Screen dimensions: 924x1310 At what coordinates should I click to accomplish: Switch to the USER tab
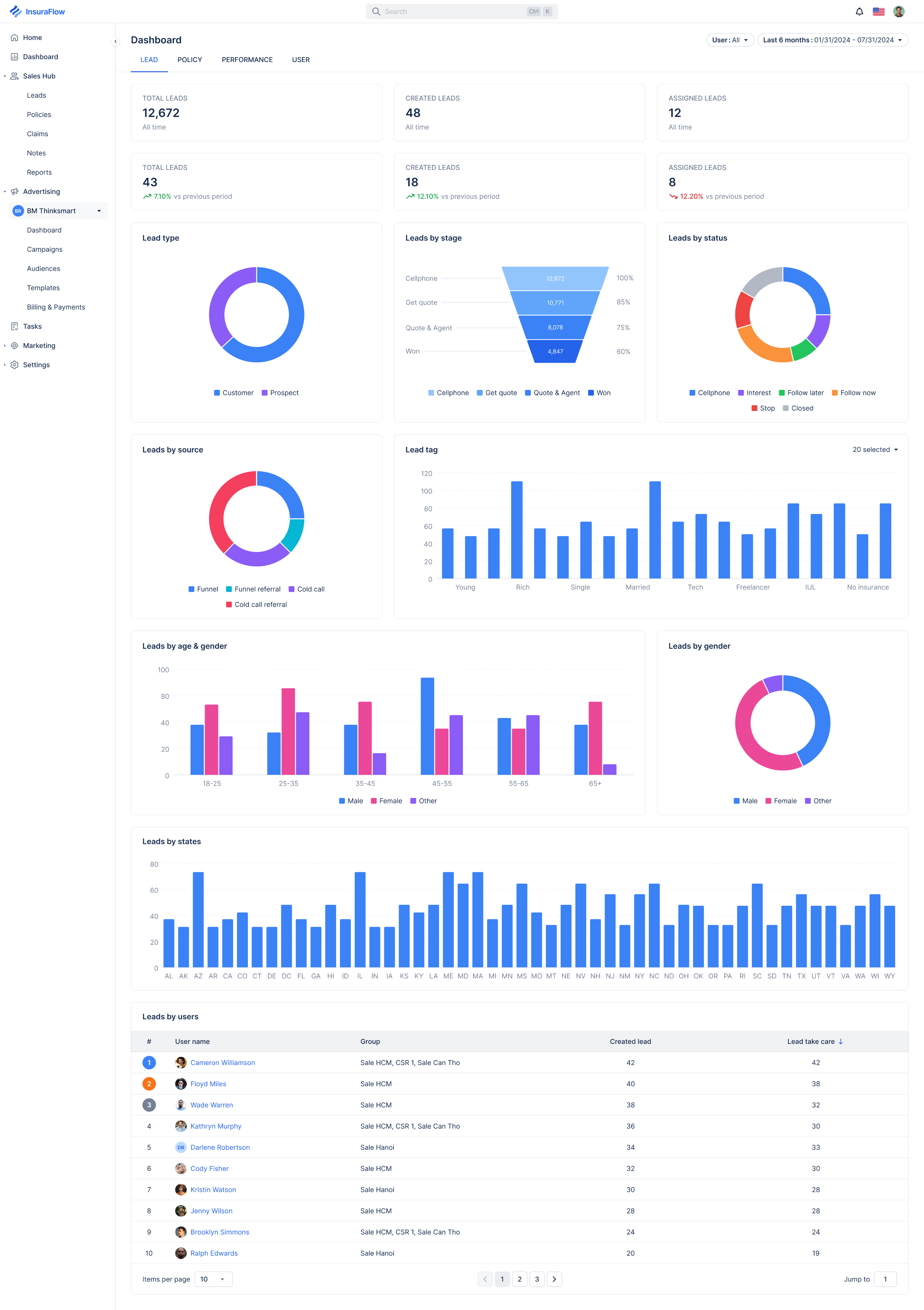[x=301, y=60]
